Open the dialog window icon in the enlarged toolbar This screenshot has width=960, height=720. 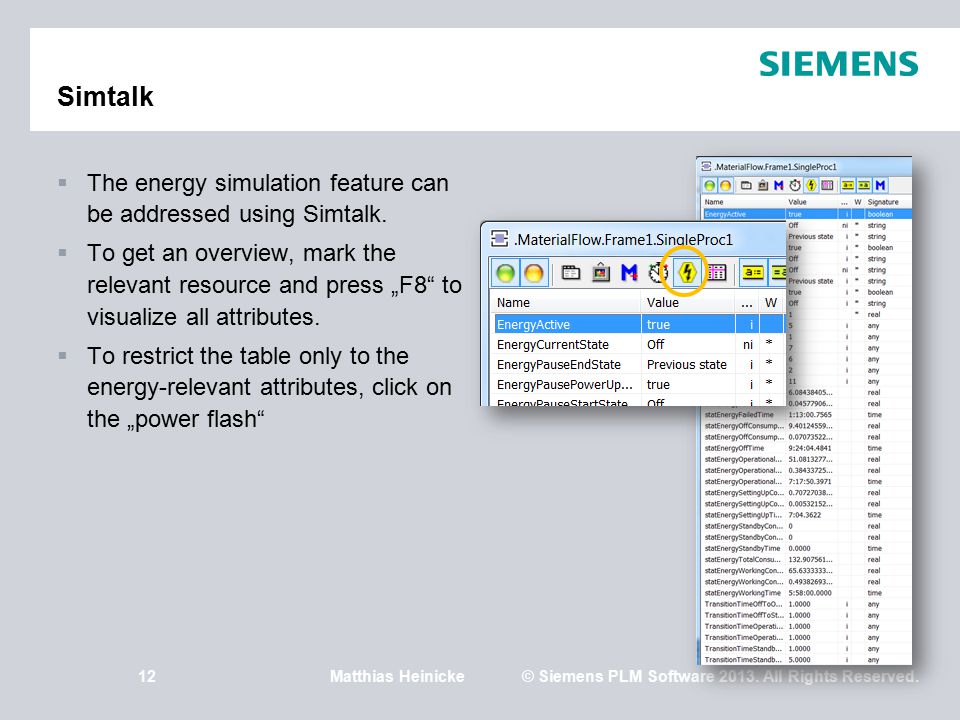coord(571,272)
